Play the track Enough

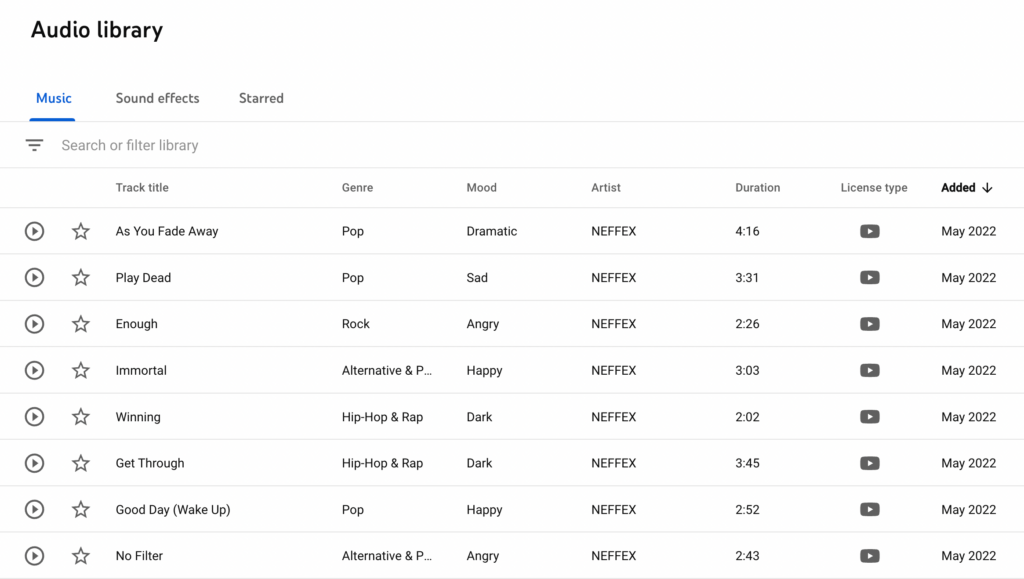click(35, 324)
